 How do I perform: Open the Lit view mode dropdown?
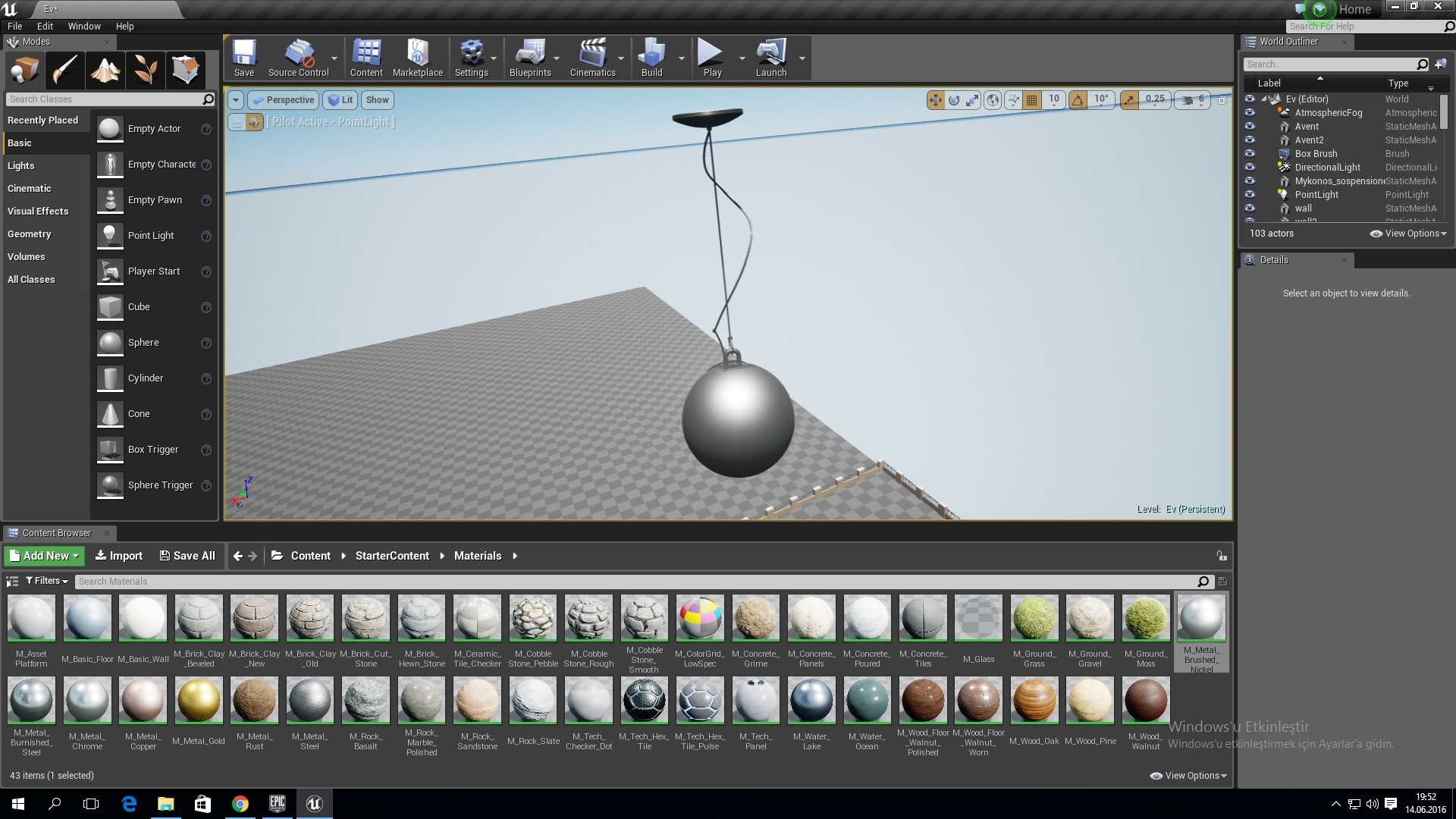[x=340, y=100]
